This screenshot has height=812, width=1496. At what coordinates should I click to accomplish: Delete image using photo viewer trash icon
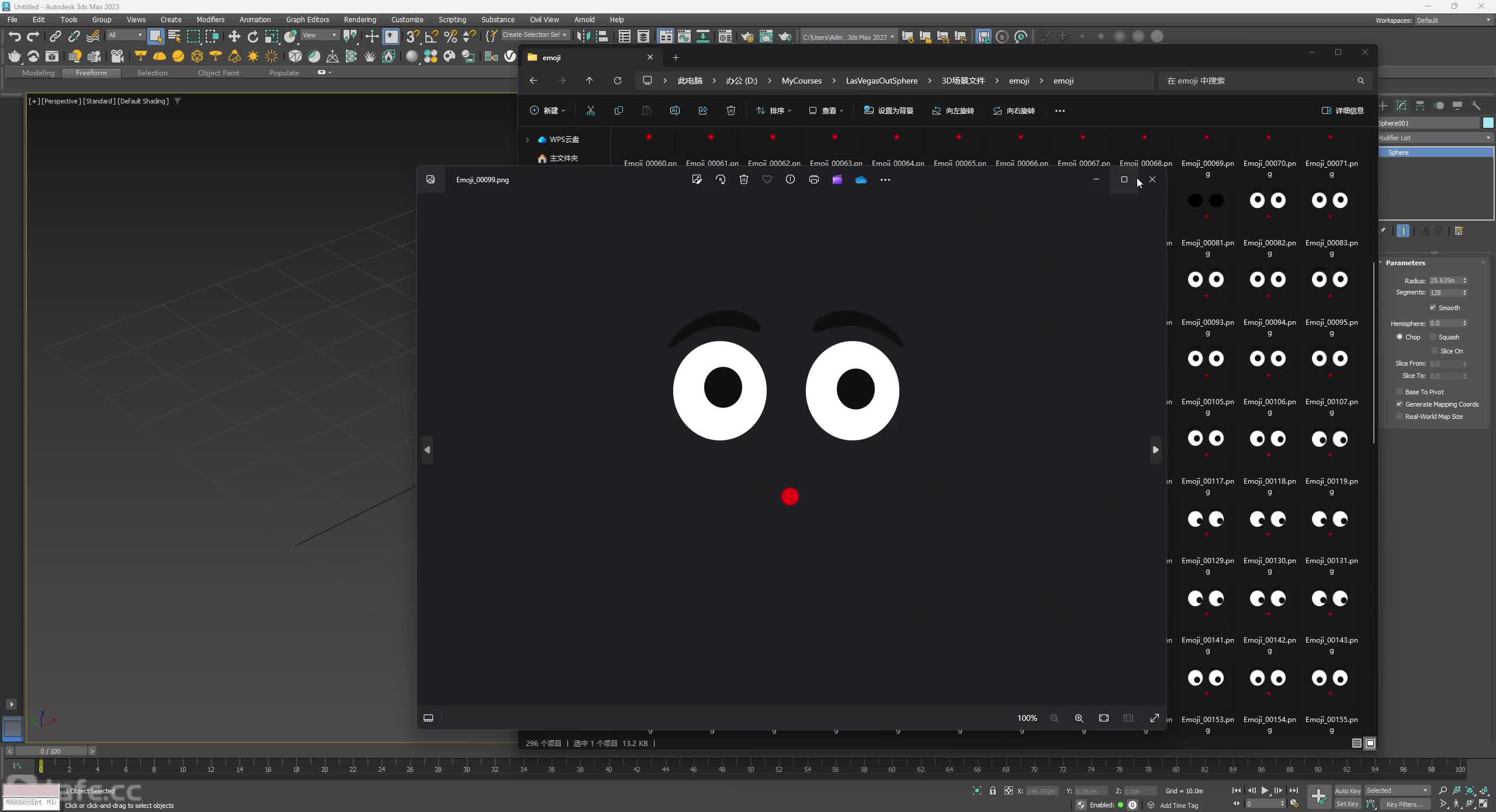click(744, 179)
